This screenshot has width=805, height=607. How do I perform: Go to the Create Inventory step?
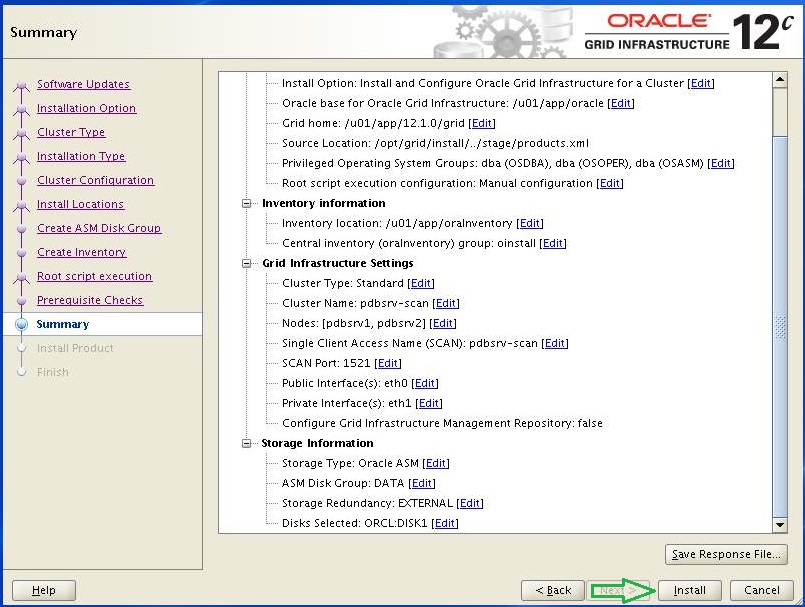click(81, 252)
